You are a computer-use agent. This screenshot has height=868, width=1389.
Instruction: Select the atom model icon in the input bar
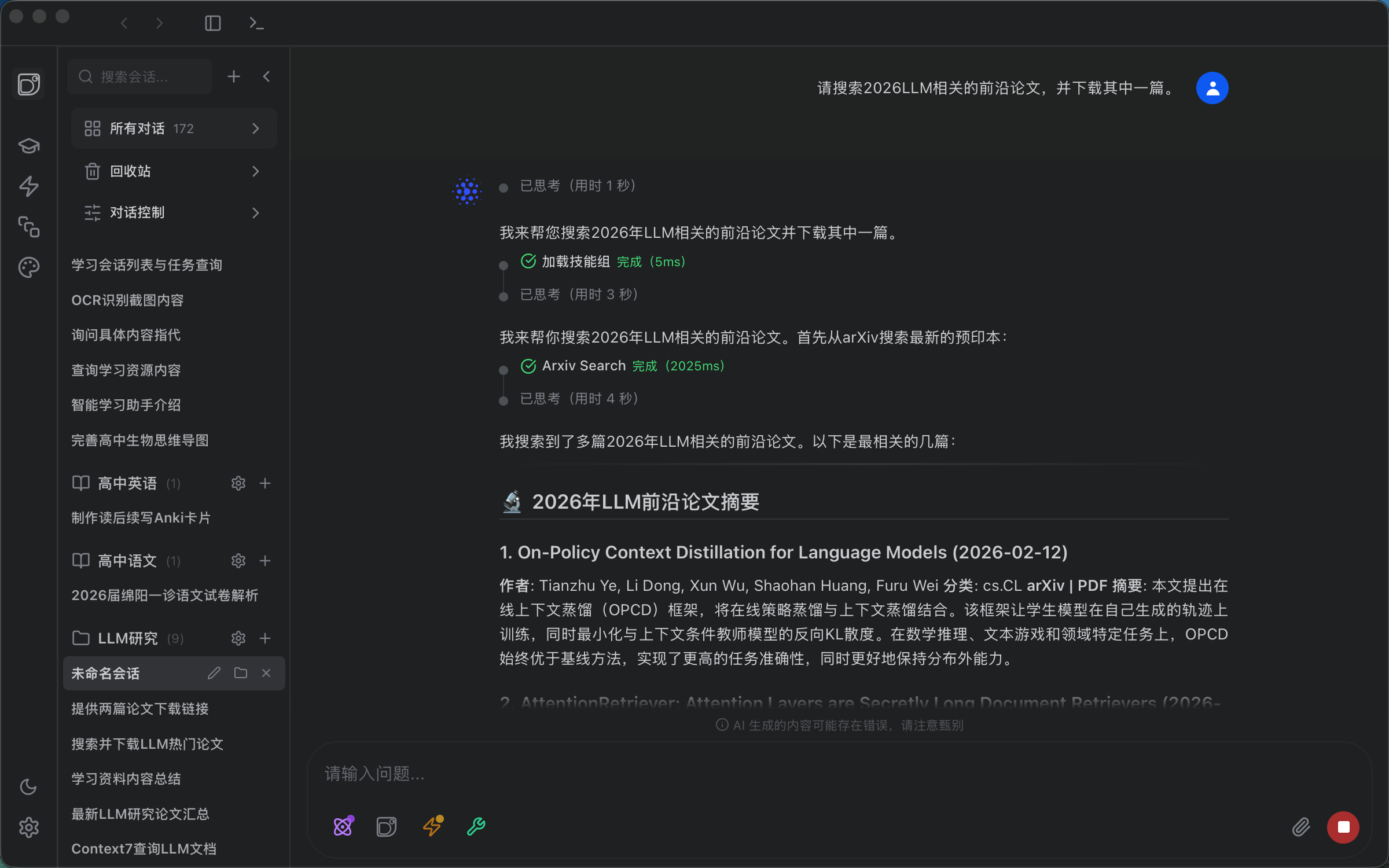344,826
